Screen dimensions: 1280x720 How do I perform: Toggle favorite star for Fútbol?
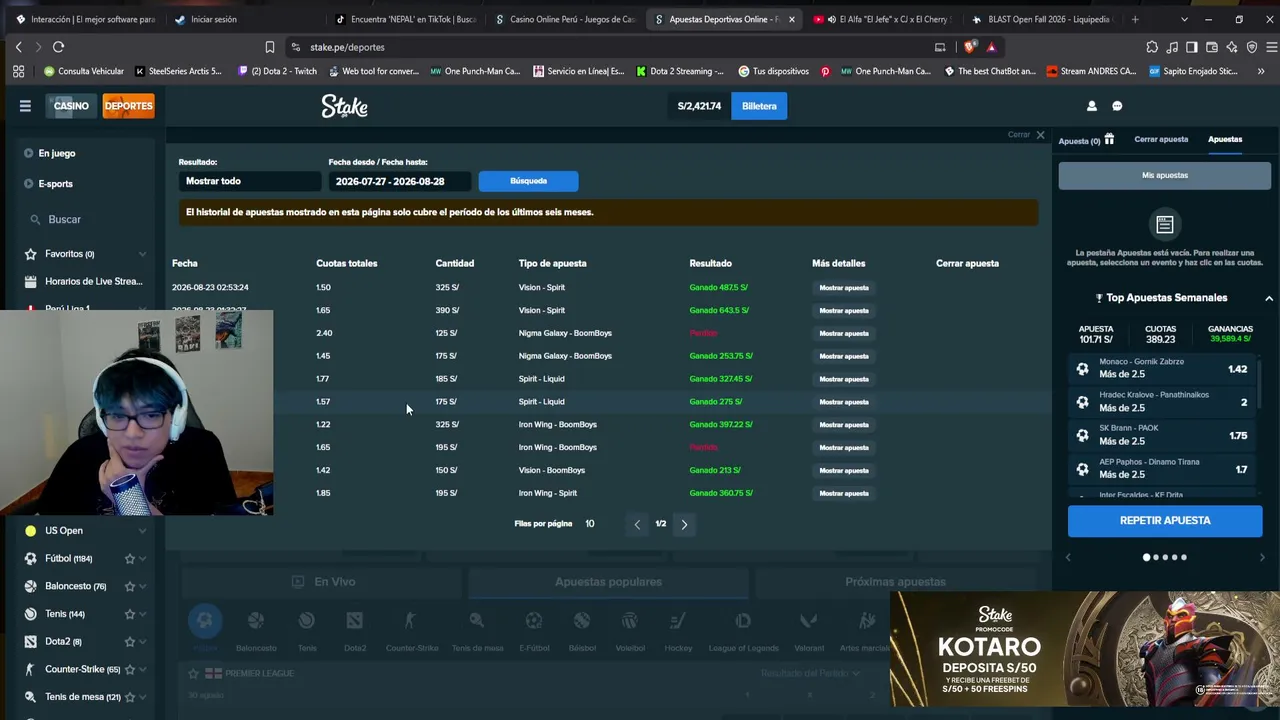tap(130, 559)
